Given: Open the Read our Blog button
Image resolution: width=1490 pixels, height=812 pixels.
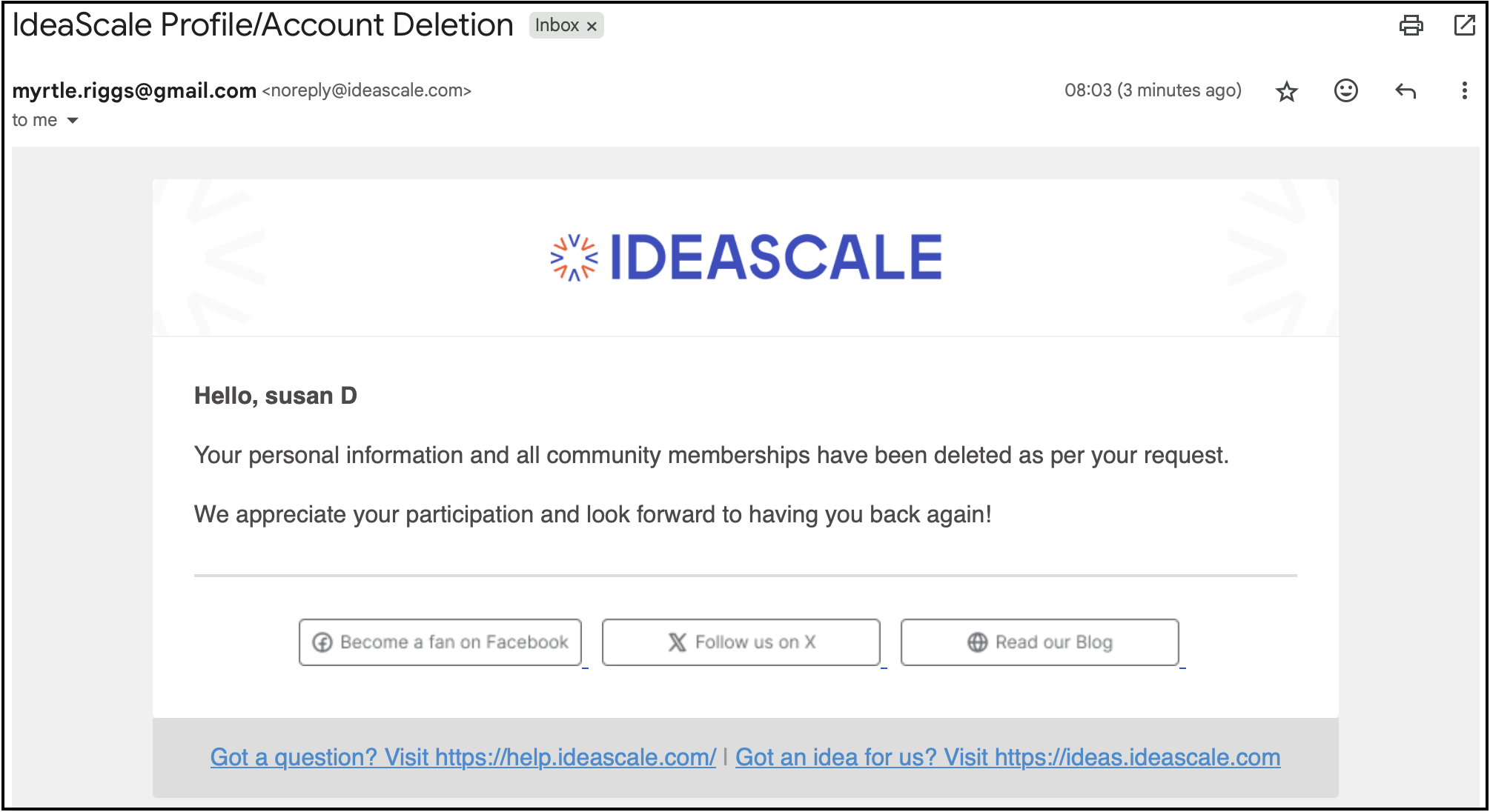Looking at the screenshot, I should tap(1040, 642).
